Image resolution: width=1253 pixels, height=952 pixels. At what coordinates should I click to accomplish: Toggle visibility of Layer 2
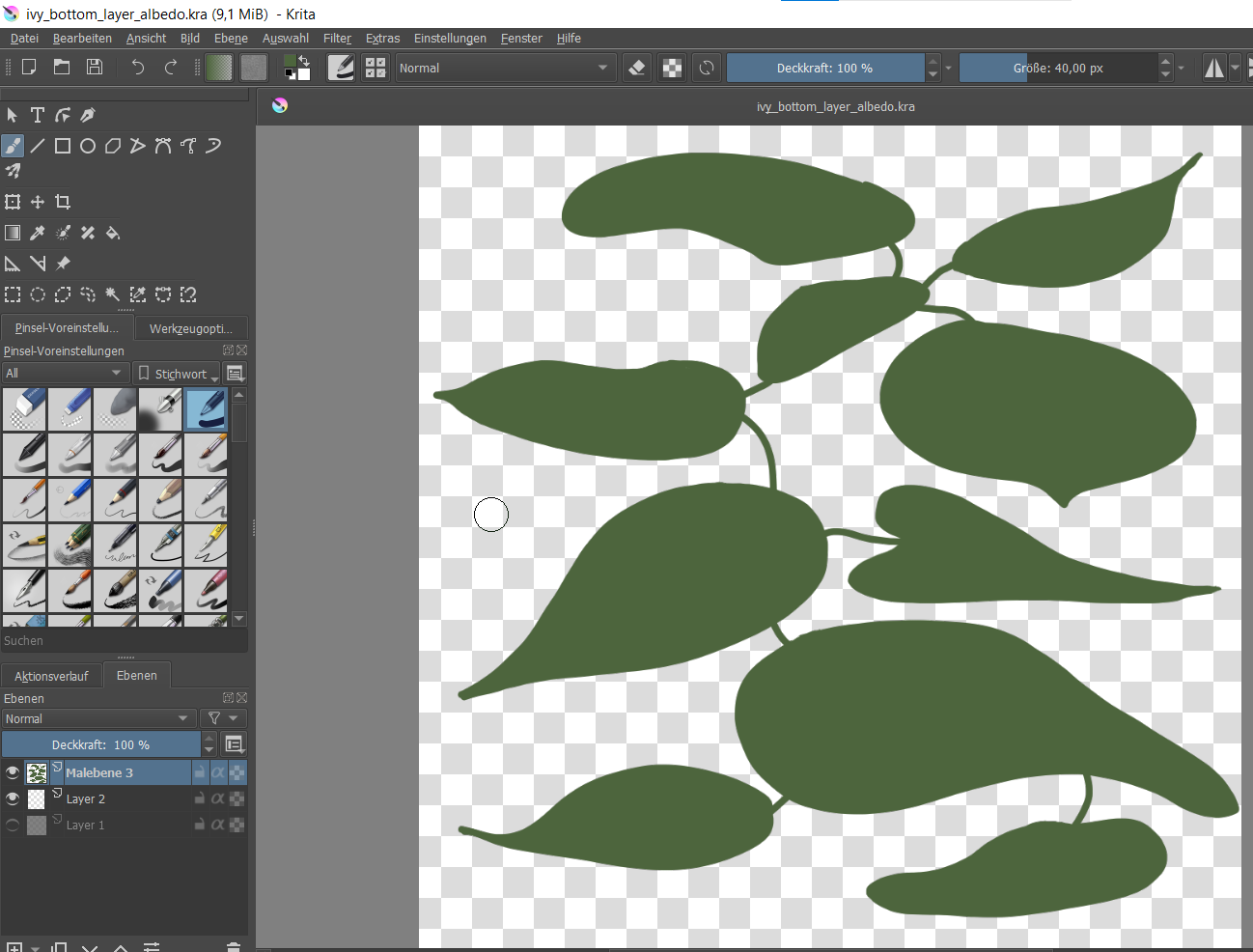point(13,798)
